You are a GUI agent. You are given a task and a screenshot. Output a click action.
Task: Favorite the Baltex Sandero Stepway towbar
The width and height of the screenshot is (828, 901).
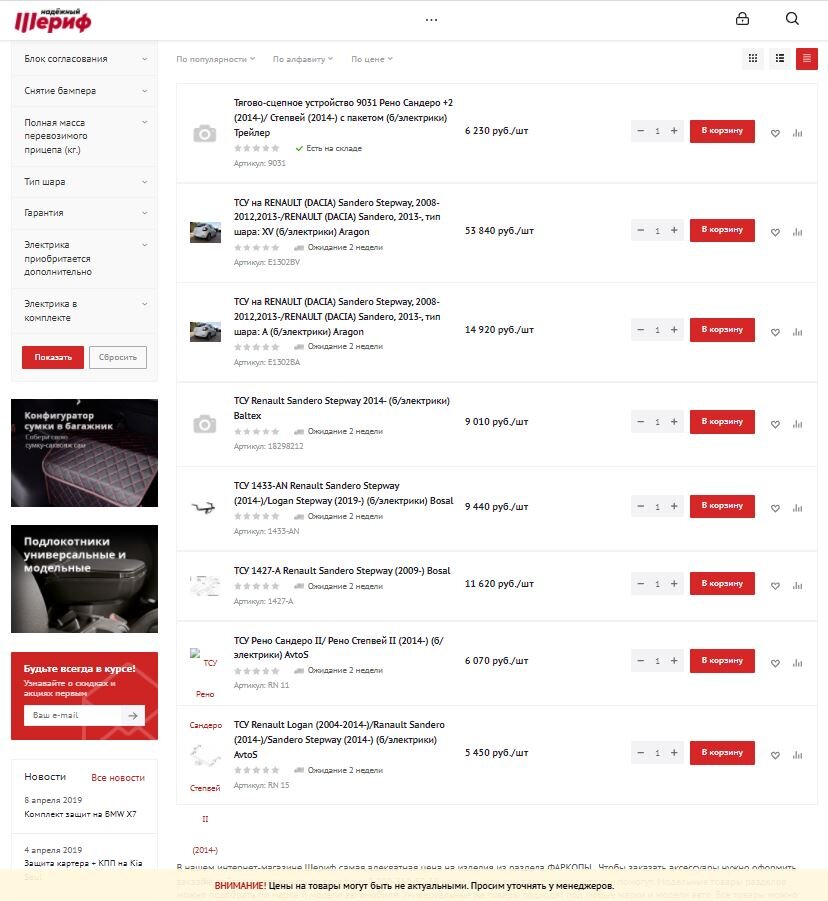pos(775,424)
